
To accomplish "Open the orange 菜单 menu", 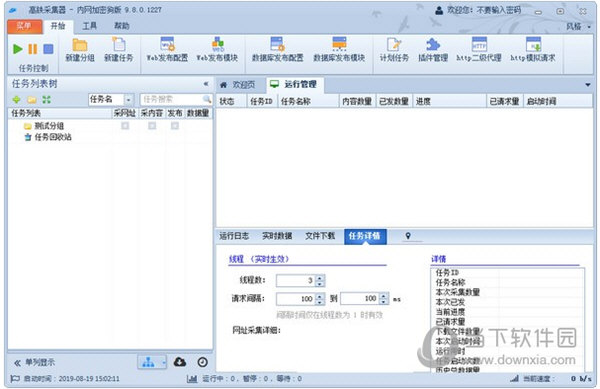I will pyautogui.click(x=24, y=26).
